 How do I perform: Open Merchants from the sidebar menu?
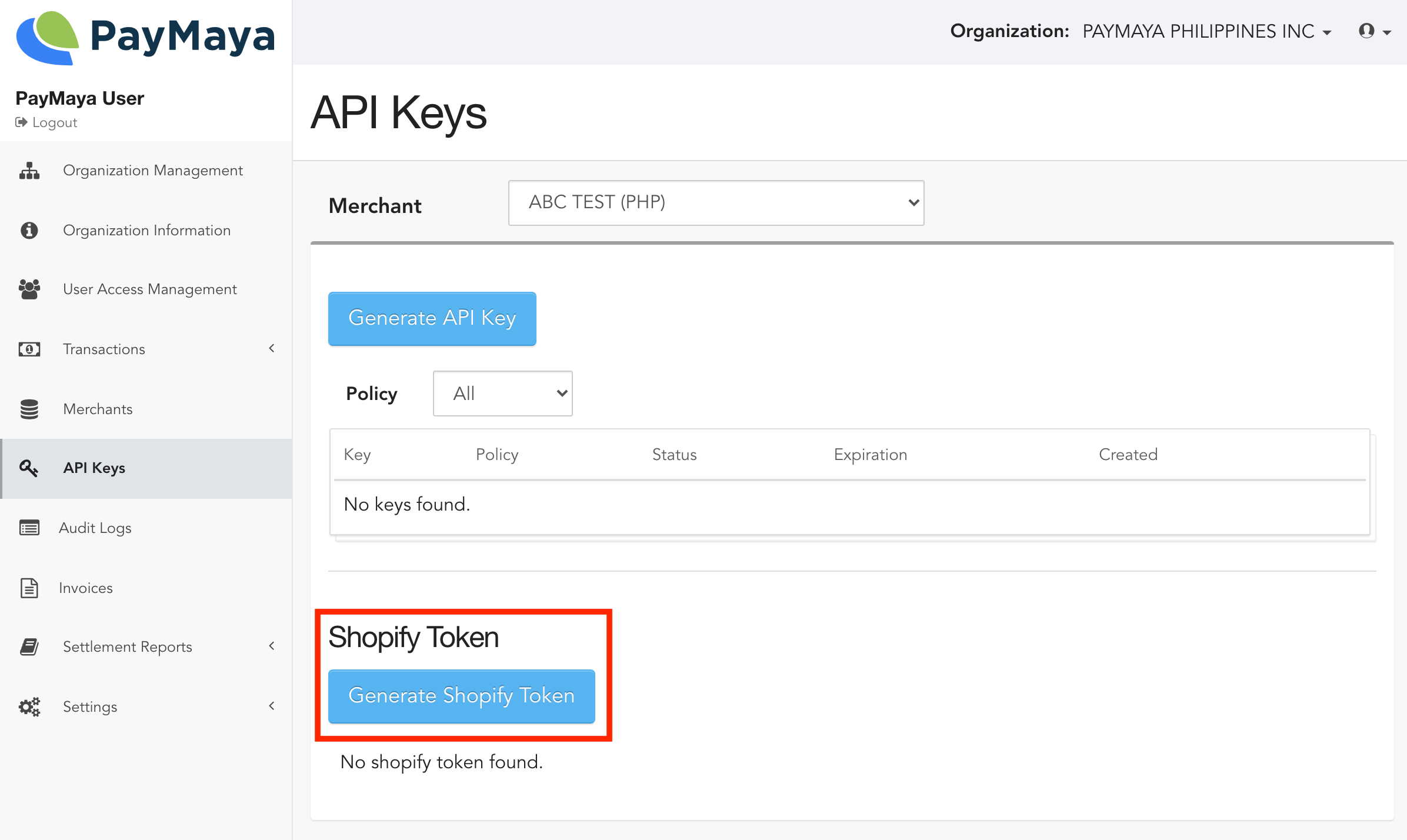click(x=98, y=409)
